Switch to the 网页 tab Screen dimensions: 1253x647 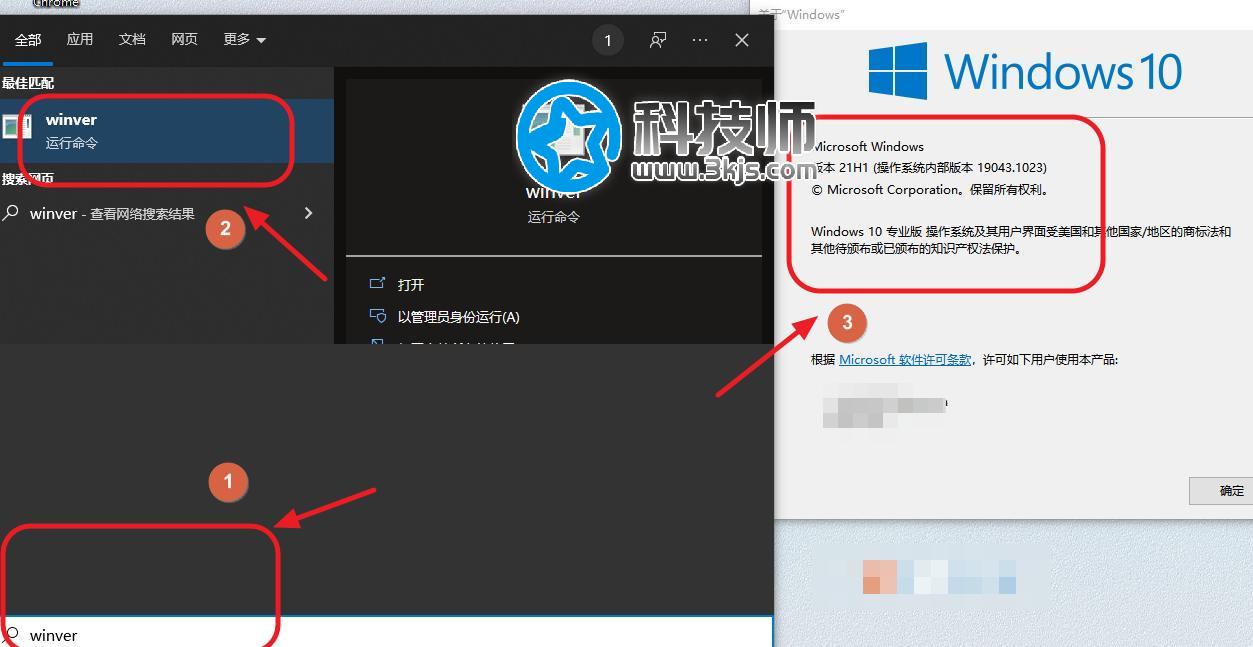pyautogui.click(x=184, y=39)
